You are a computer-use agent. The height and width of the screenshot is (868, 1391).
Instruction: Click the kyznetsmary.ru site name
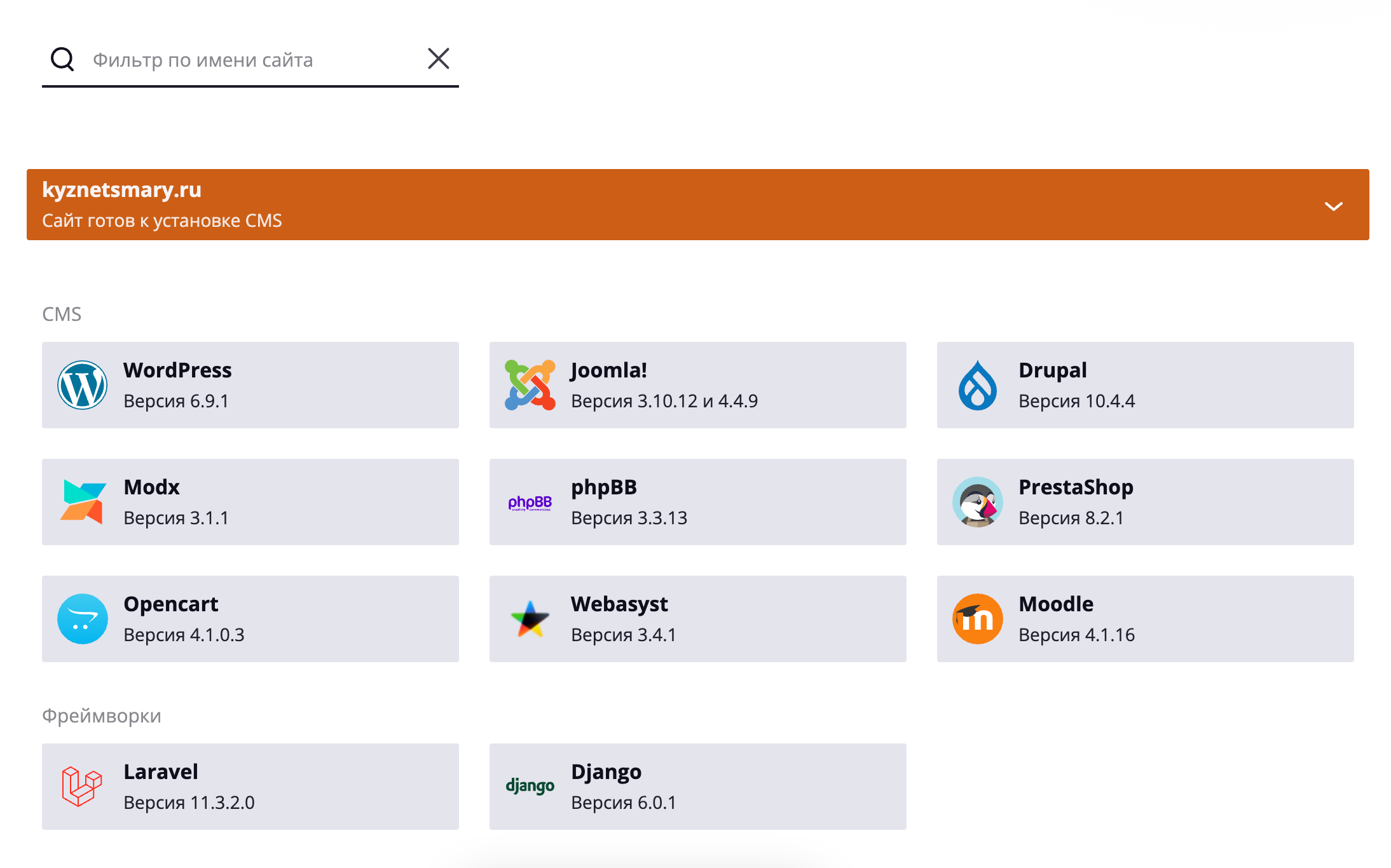pyautogui.click(x=122, y=189)
